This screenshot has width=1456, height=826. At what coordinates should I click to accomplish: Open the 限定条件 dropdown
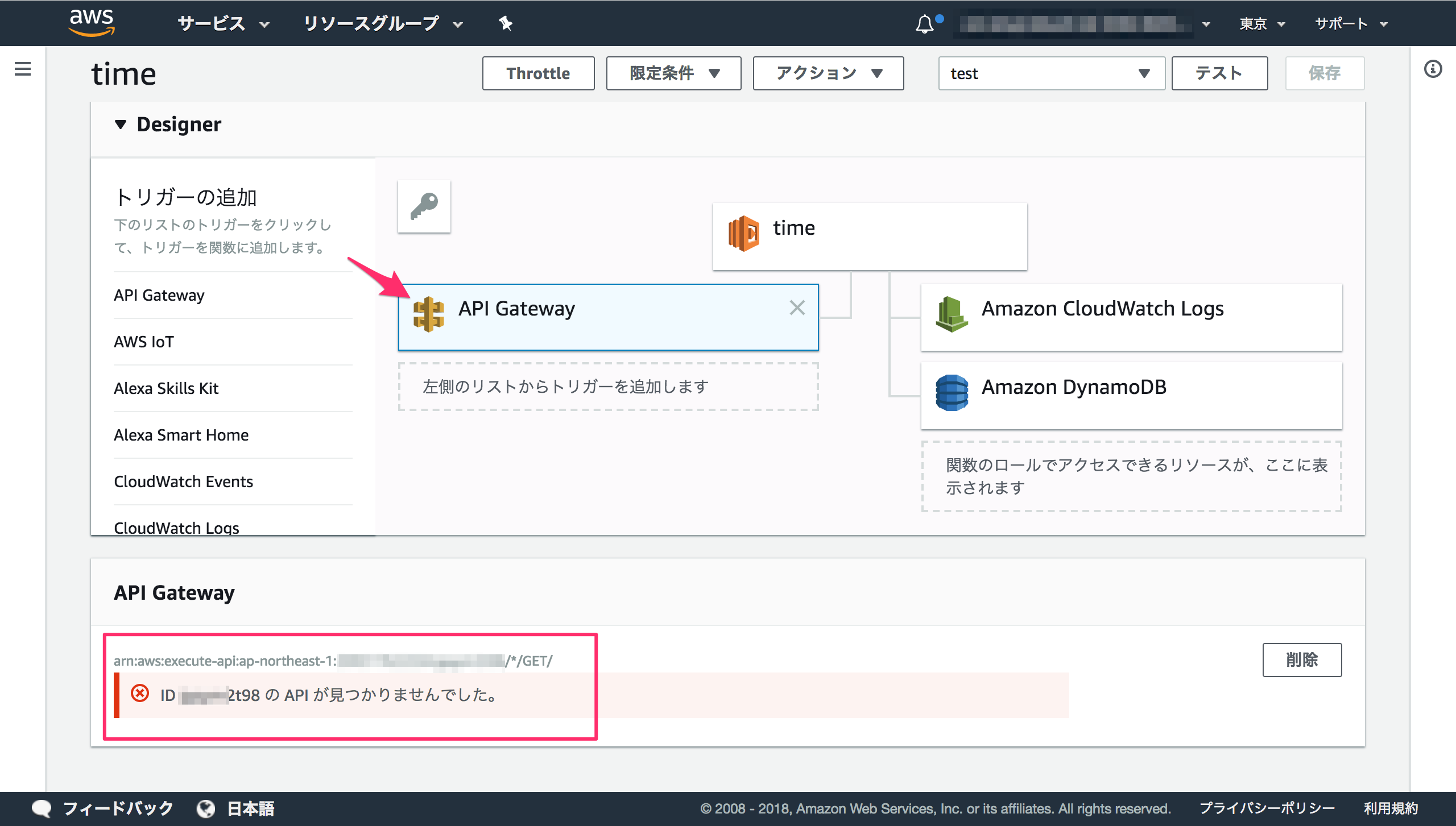click(673, 73)
